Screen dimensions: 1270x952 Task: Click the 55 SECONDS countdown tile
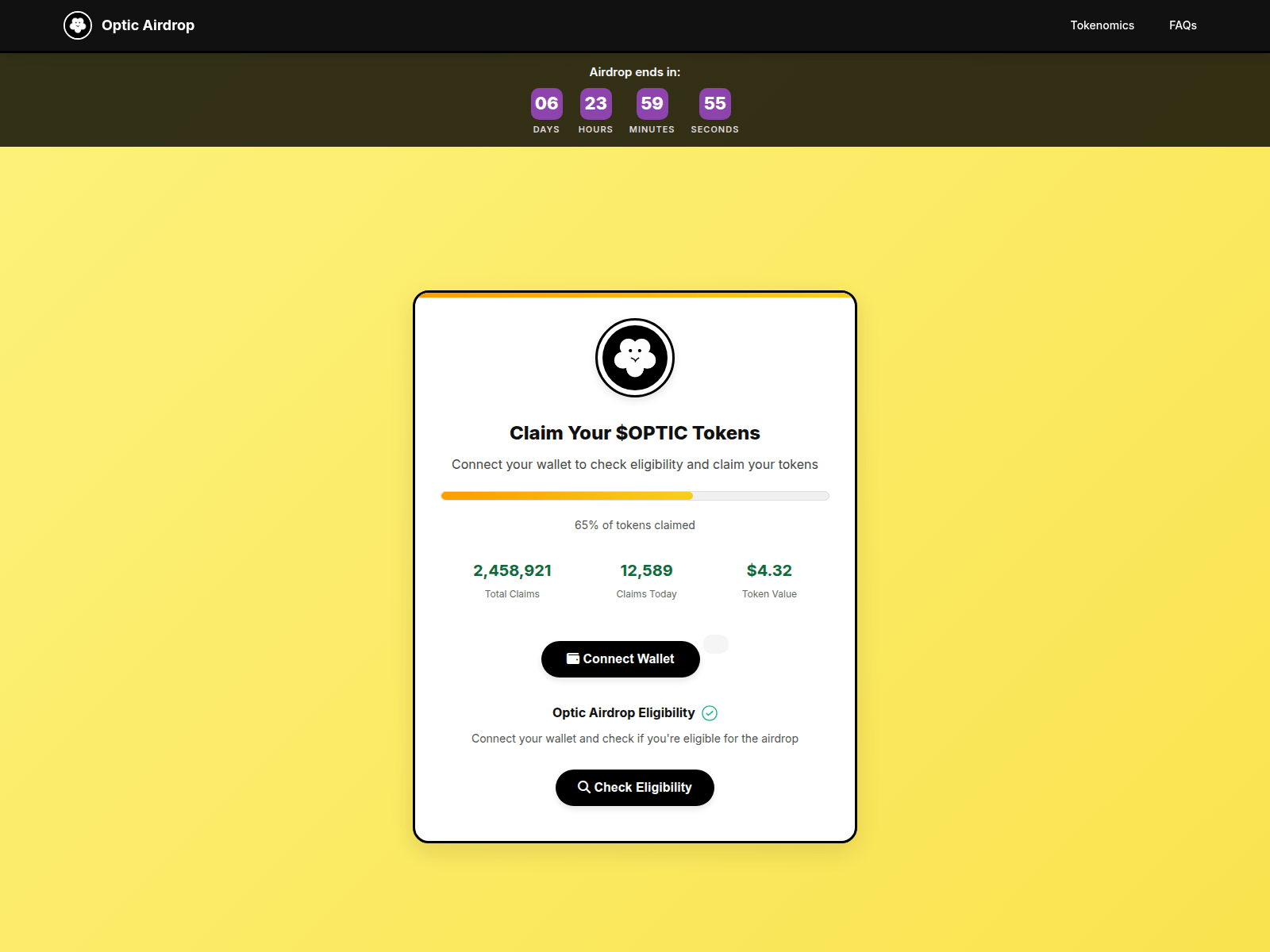pos(714,103)
